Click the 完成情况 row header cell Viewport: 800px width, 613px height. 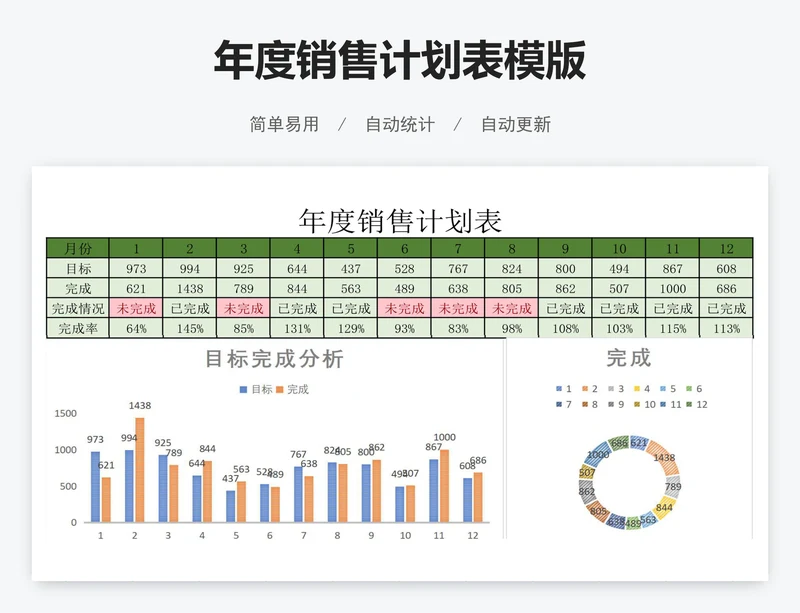click(x=78, y=308)
